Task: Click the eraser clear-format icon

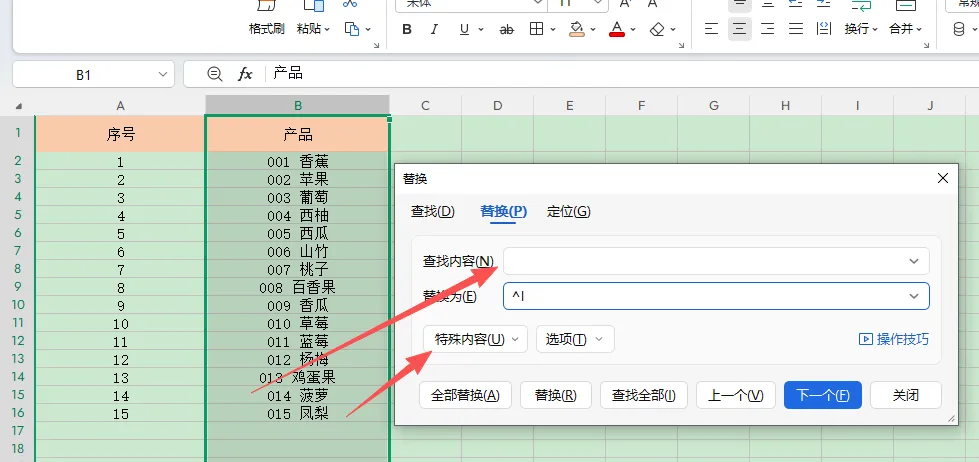Action: [x=657, y=29]
